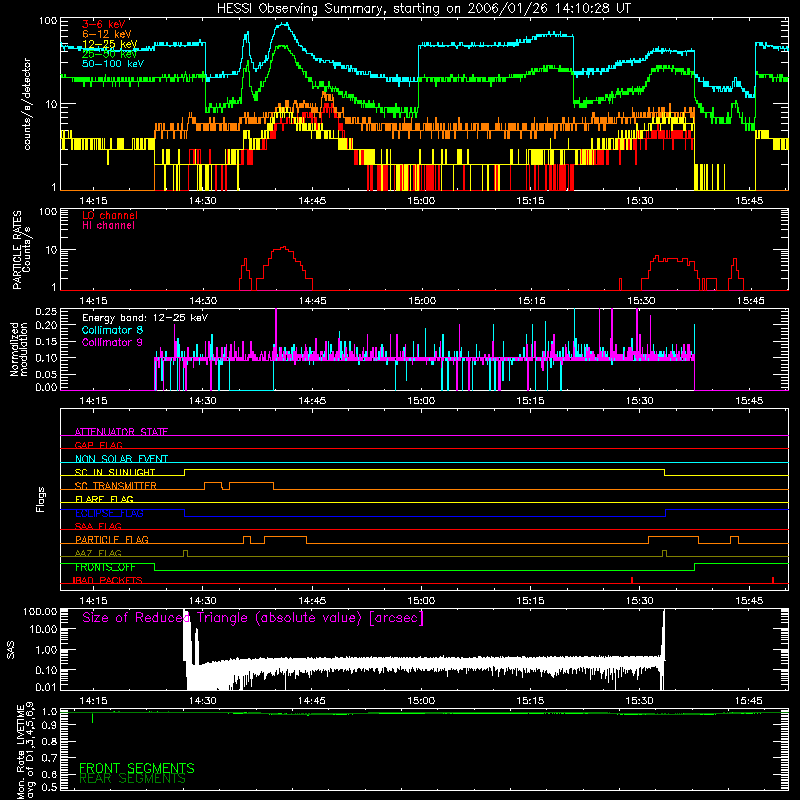This screenshot has height=800, width=800.
Task: Click the vertical 'Flags' axis label
Action: tap(40, 500)
